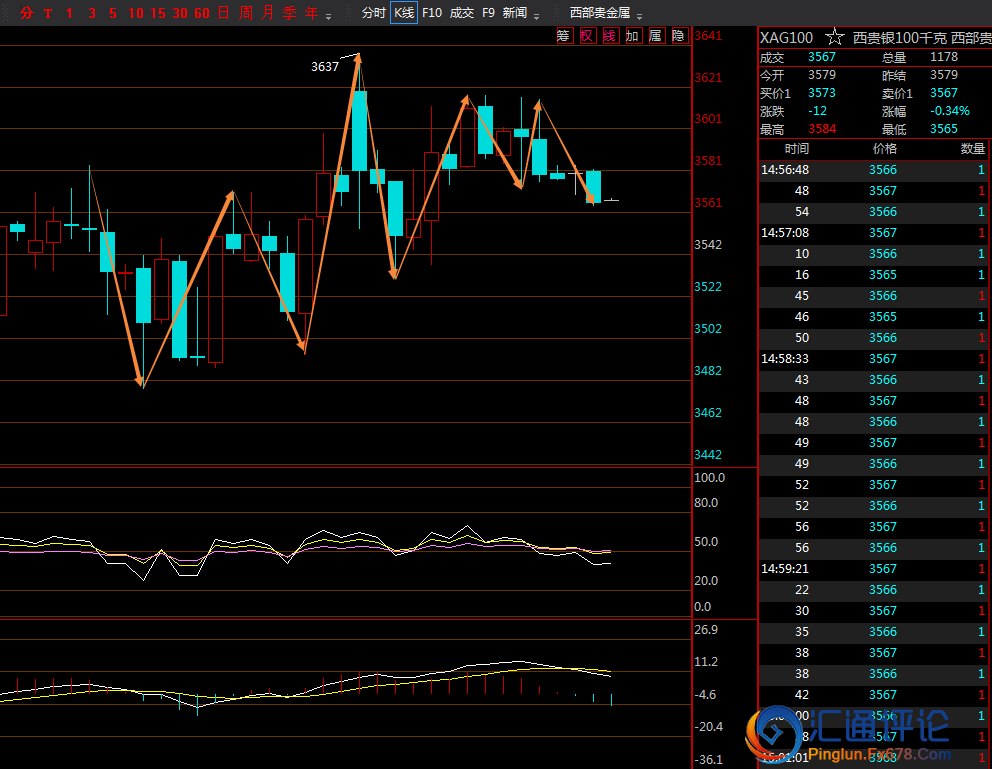Open the K线 candlestick view

pos(404,13)
